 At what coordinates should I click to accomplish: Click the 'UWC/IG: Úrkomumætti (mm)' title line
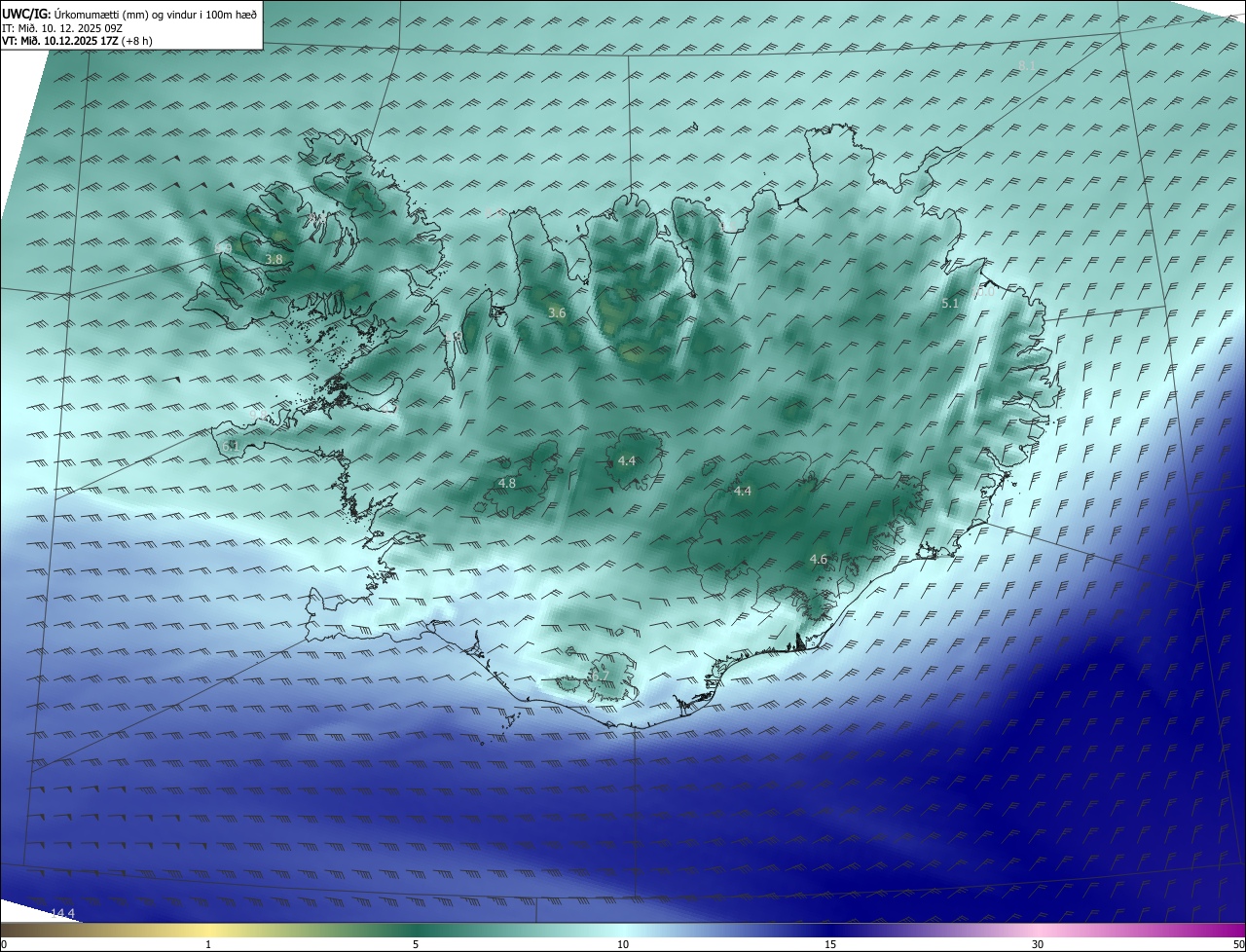coord(129,14)
